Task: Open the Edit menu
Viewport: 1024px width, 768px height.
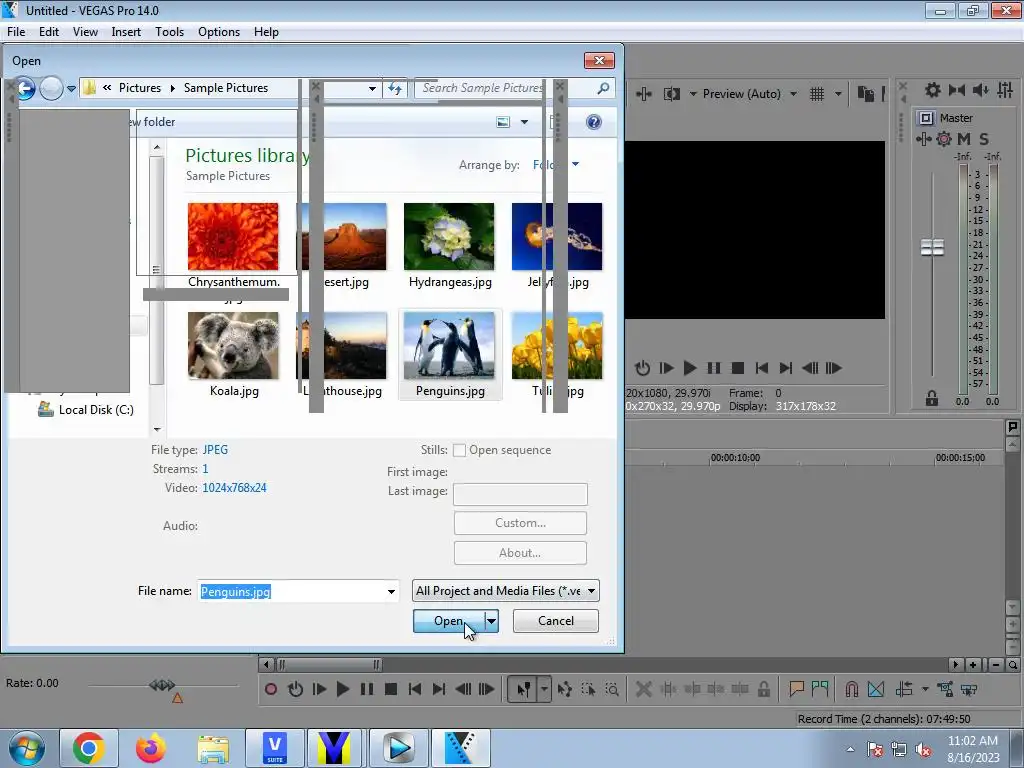Action: pyautogui.click(x=49, y=32)
